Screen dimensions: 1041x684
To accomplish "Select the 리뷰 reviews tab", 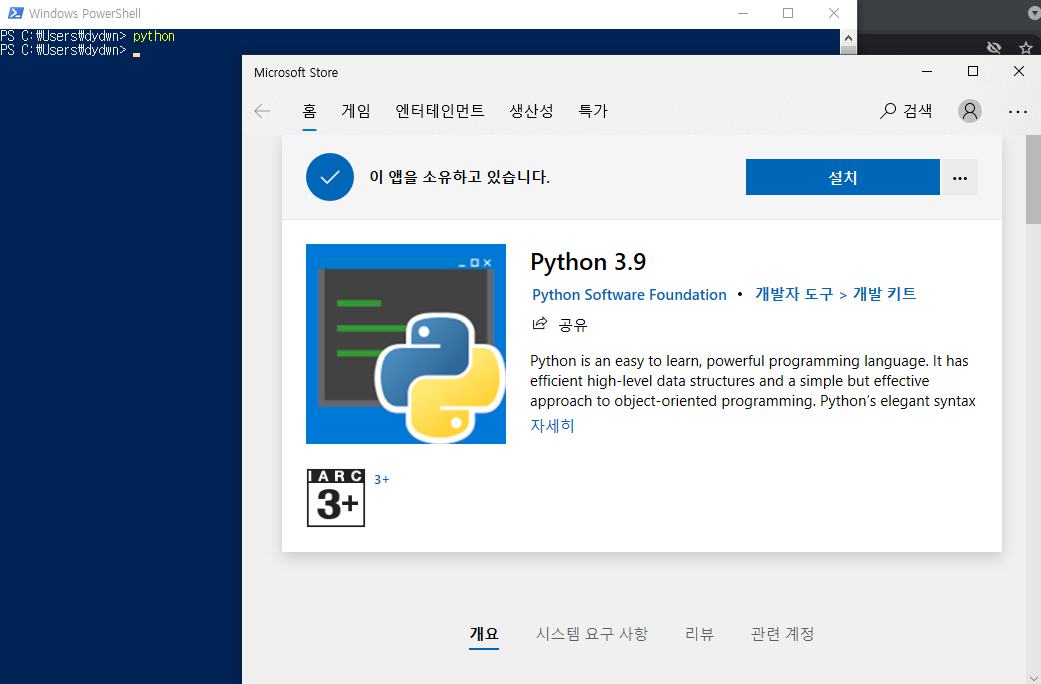I will pos(699,634).
